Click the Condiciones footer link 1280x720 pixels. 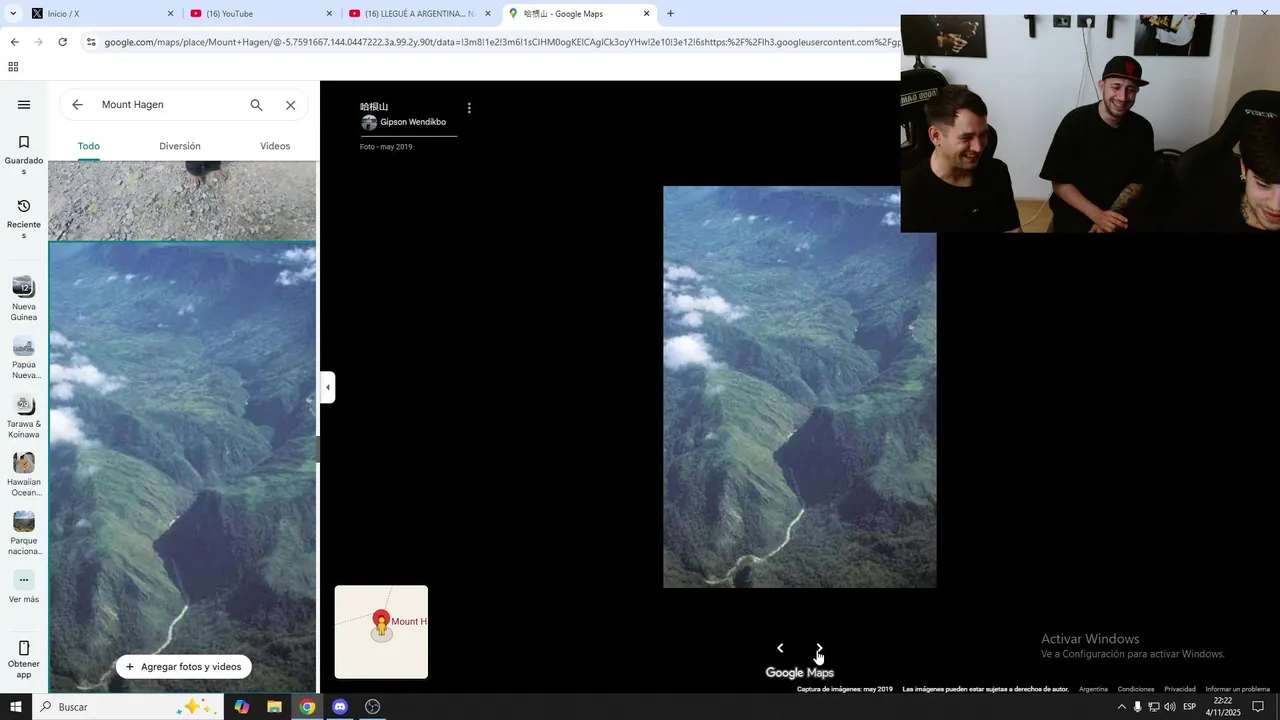(1136, 689)
